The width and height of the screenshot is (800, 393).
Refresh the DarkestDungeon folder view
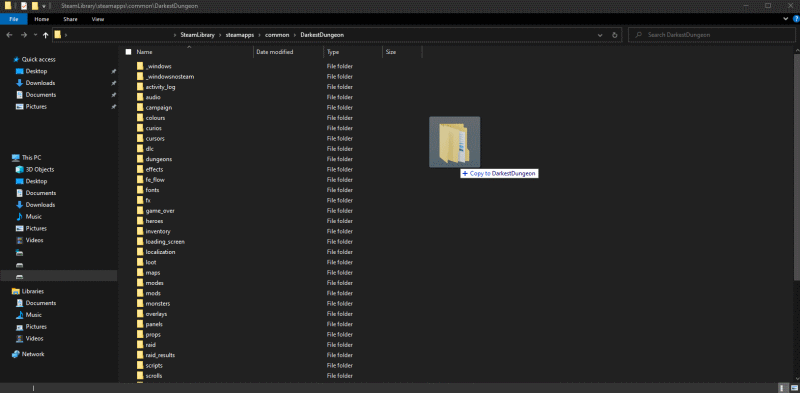[615, 35]
